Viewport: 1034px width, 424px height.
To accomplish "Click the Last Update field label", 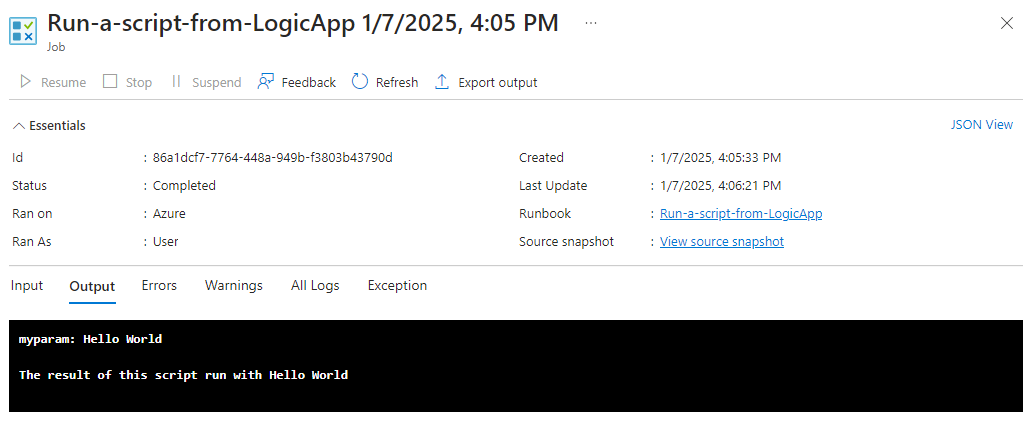I will 553,186.
